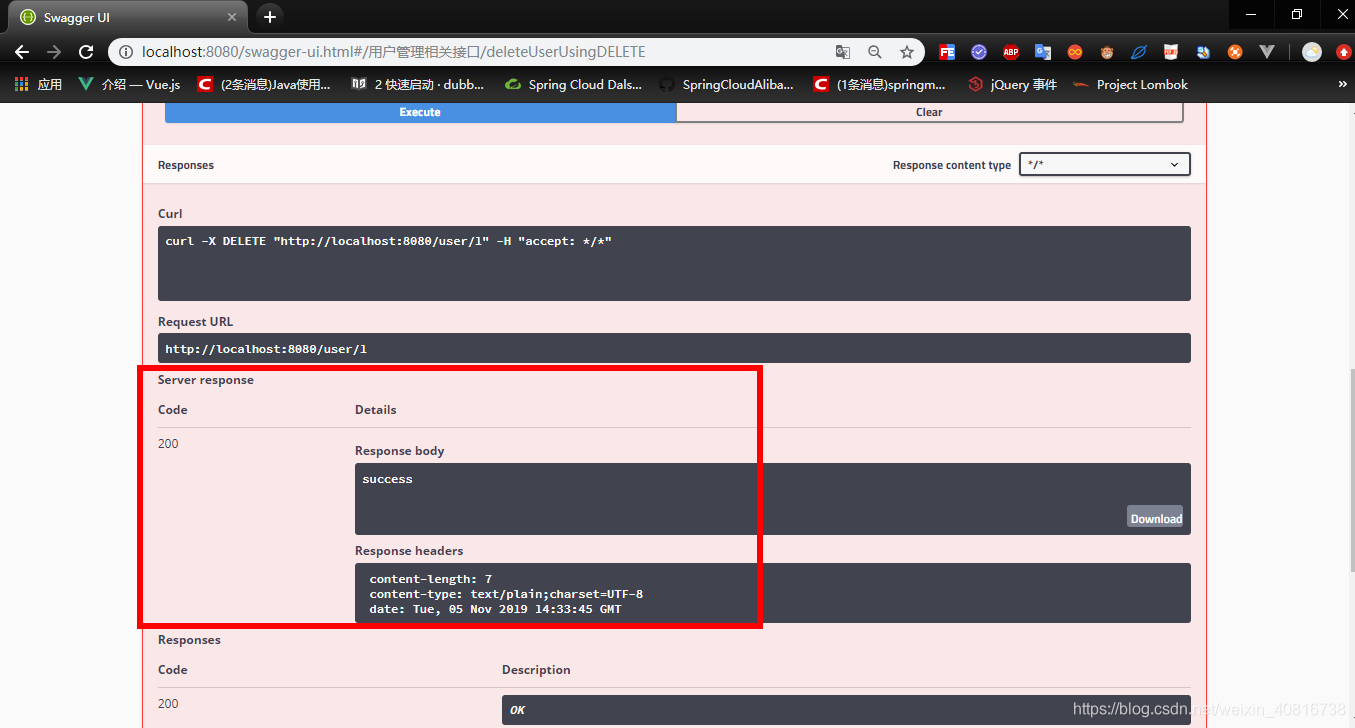Click the Execute button
This screenshot has height=728, width=1355.
(420, 112)
